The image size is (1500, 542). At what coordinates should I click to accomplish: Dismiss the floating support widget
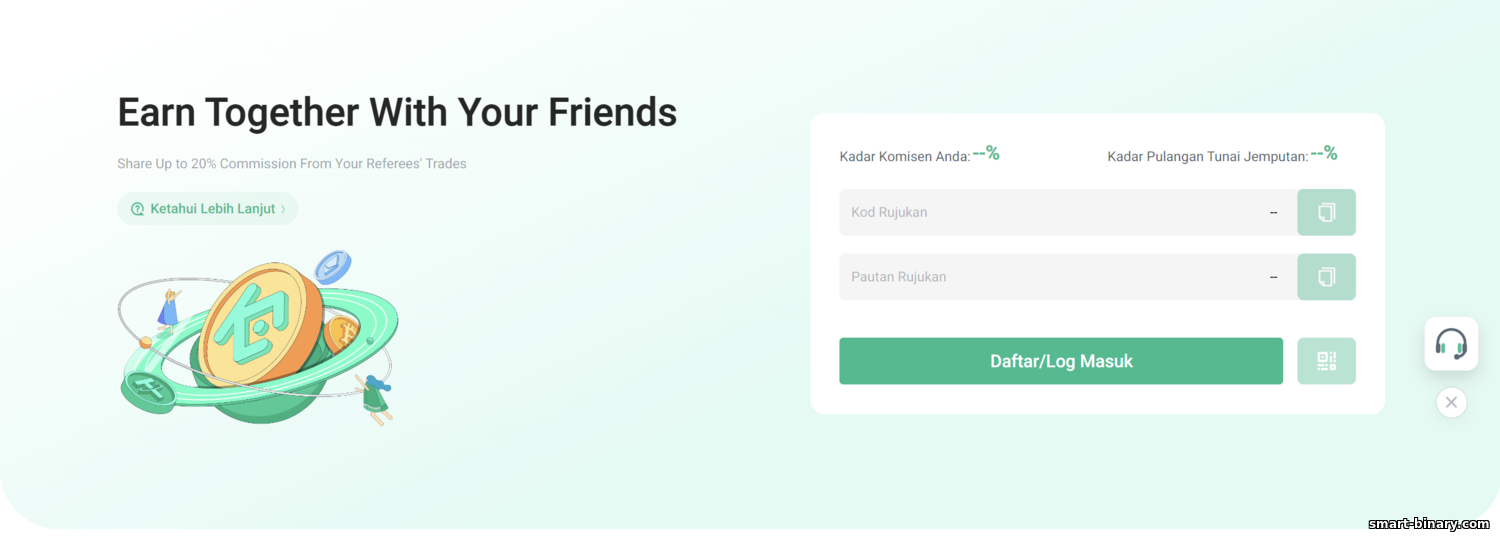[x=1451, y=403]
